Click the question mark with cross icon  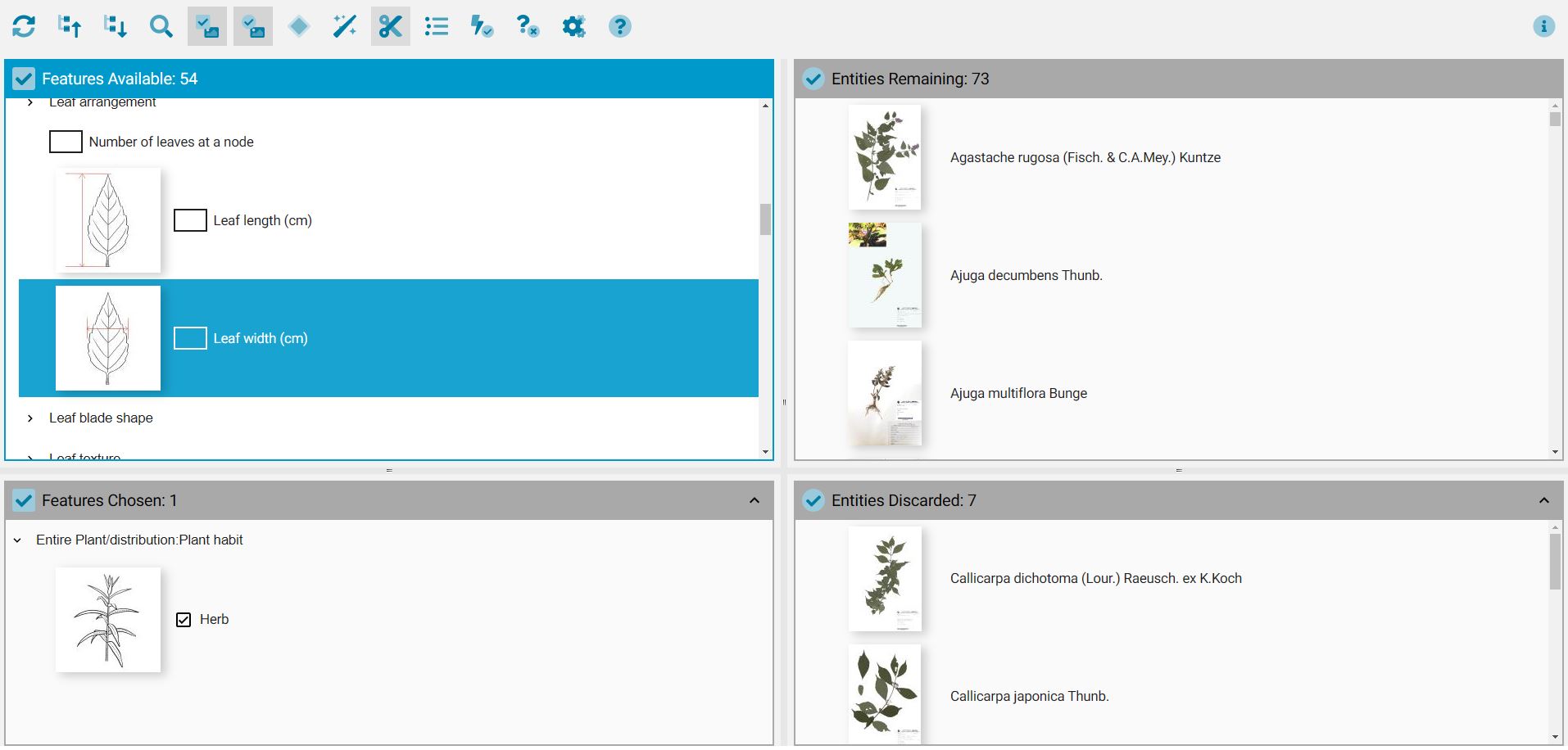click(x=528, y=26)
